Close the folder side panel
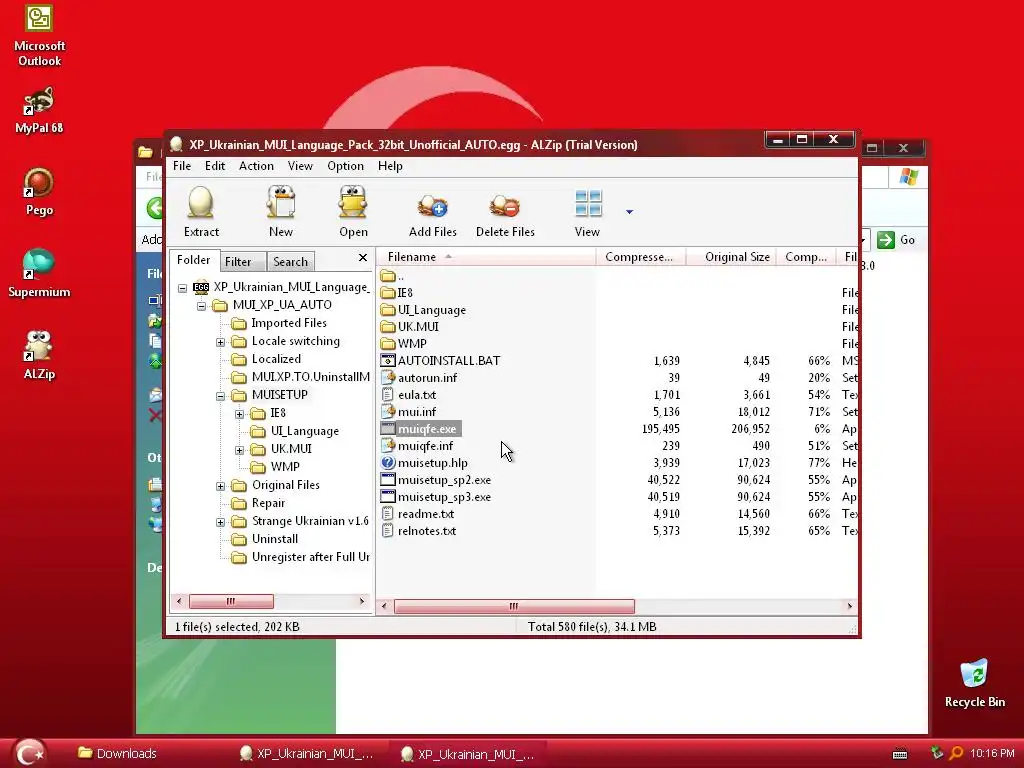Image resolution: width=1024 pixels, height=768 pixels. point(363,258)
